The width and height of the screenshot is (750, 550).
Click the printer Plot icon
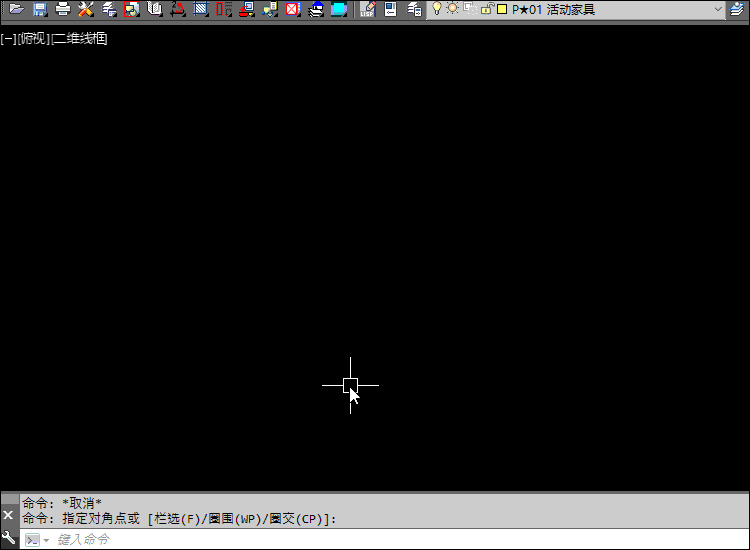[62, 9]
